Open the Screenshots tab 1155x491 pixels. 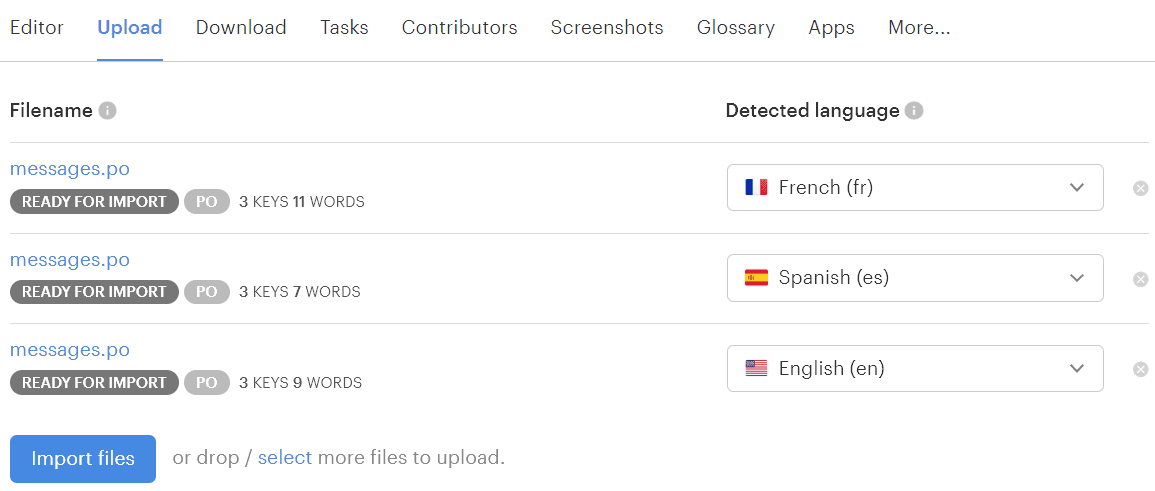(x=607, y=28)
